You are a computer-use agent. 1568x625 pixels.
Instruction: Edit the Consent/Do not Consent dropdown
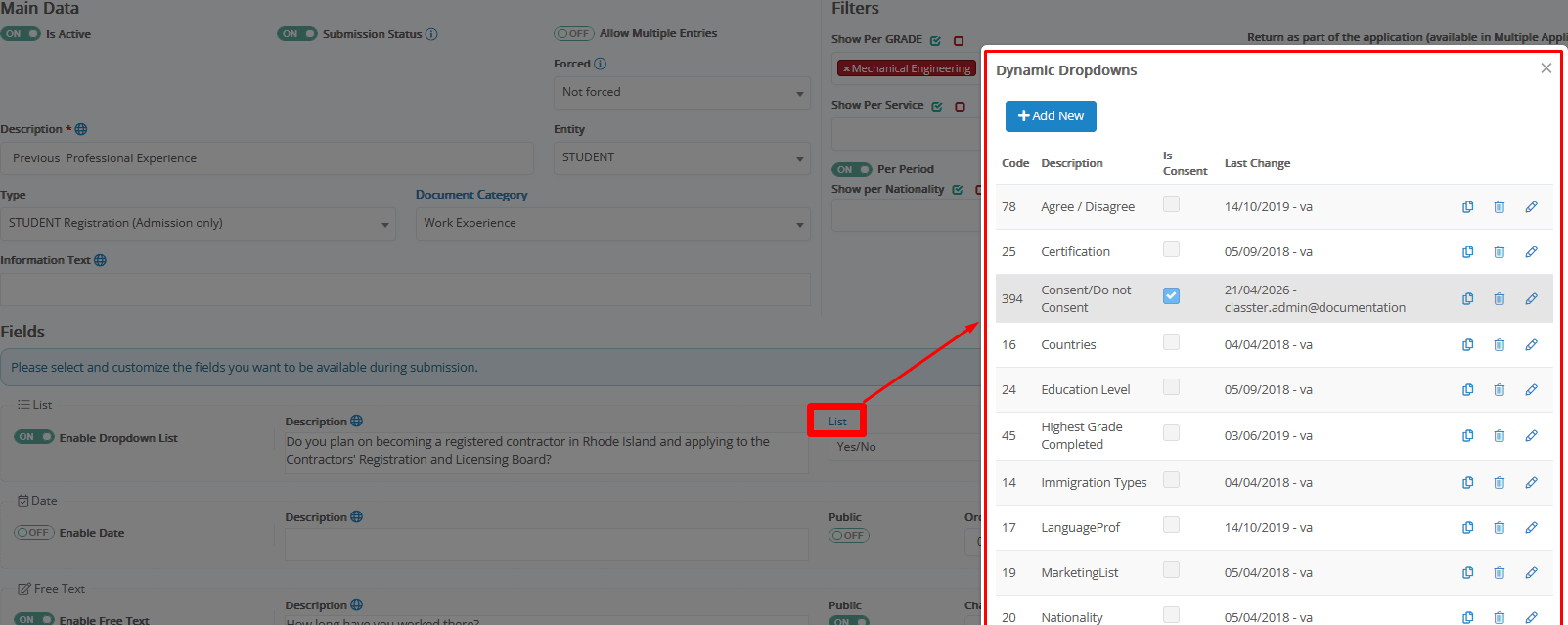pyautogui.click(x=1531, y=299)
